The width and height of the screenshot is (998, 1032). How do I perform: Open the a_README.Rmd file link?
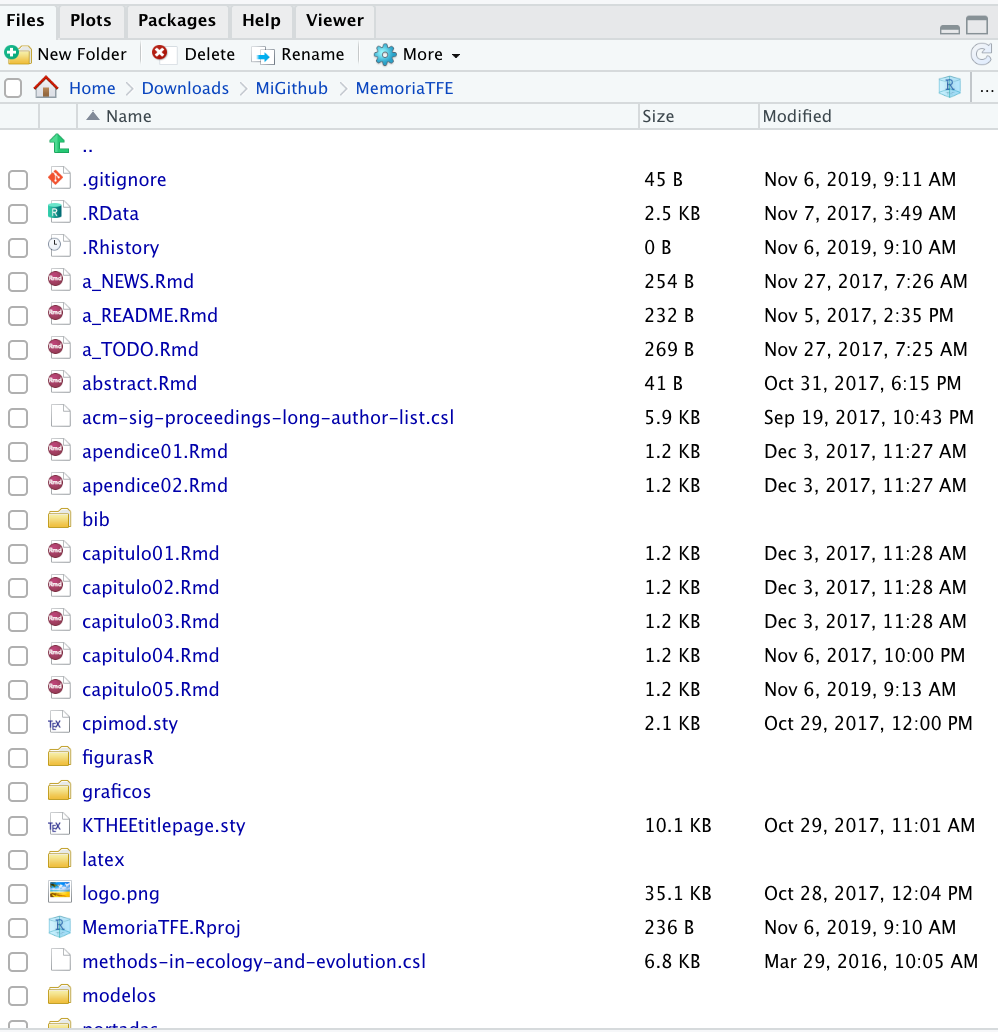tap(149, 315)
